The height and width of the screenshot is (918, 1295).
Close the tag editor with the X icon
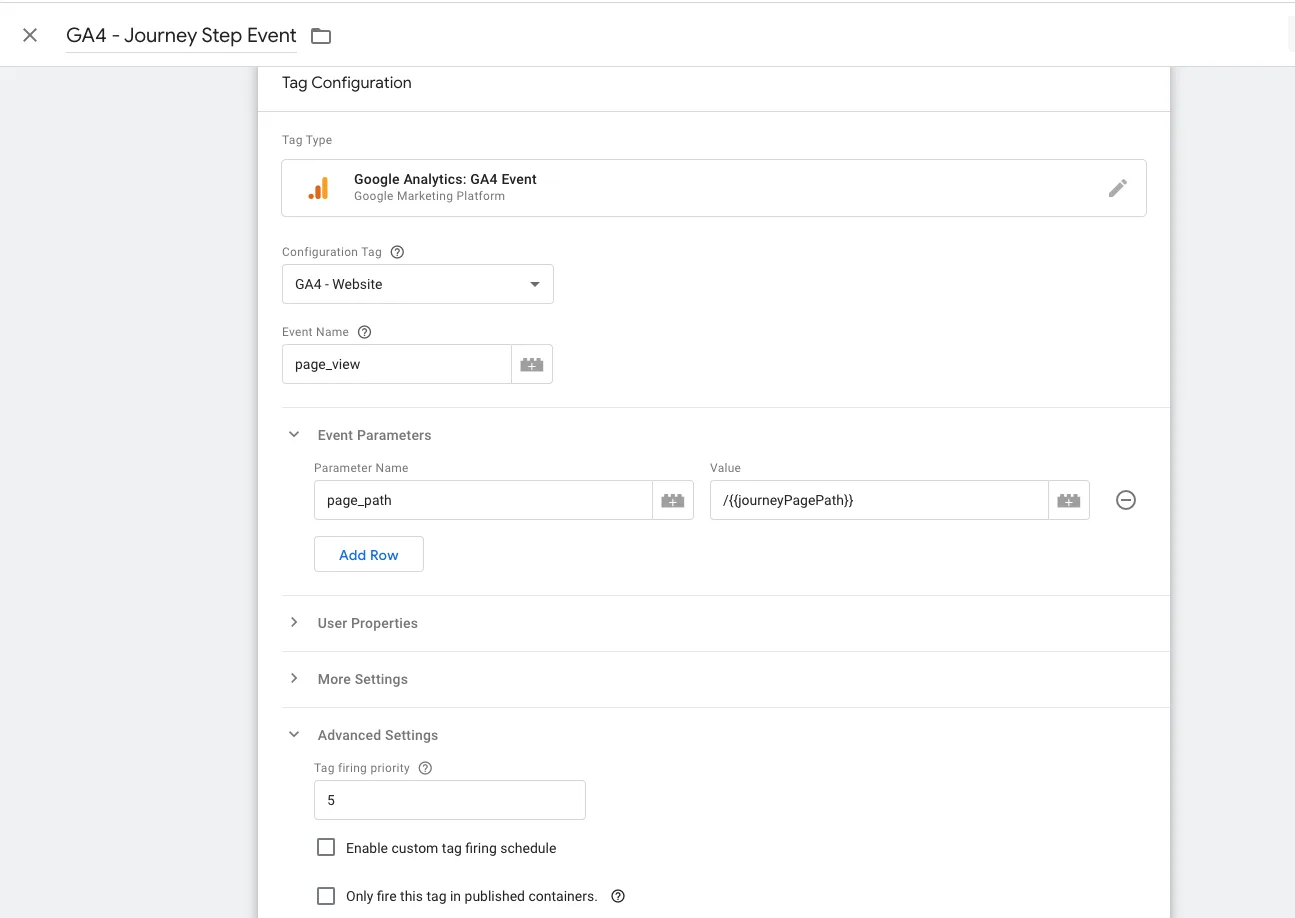pos(30,35)
